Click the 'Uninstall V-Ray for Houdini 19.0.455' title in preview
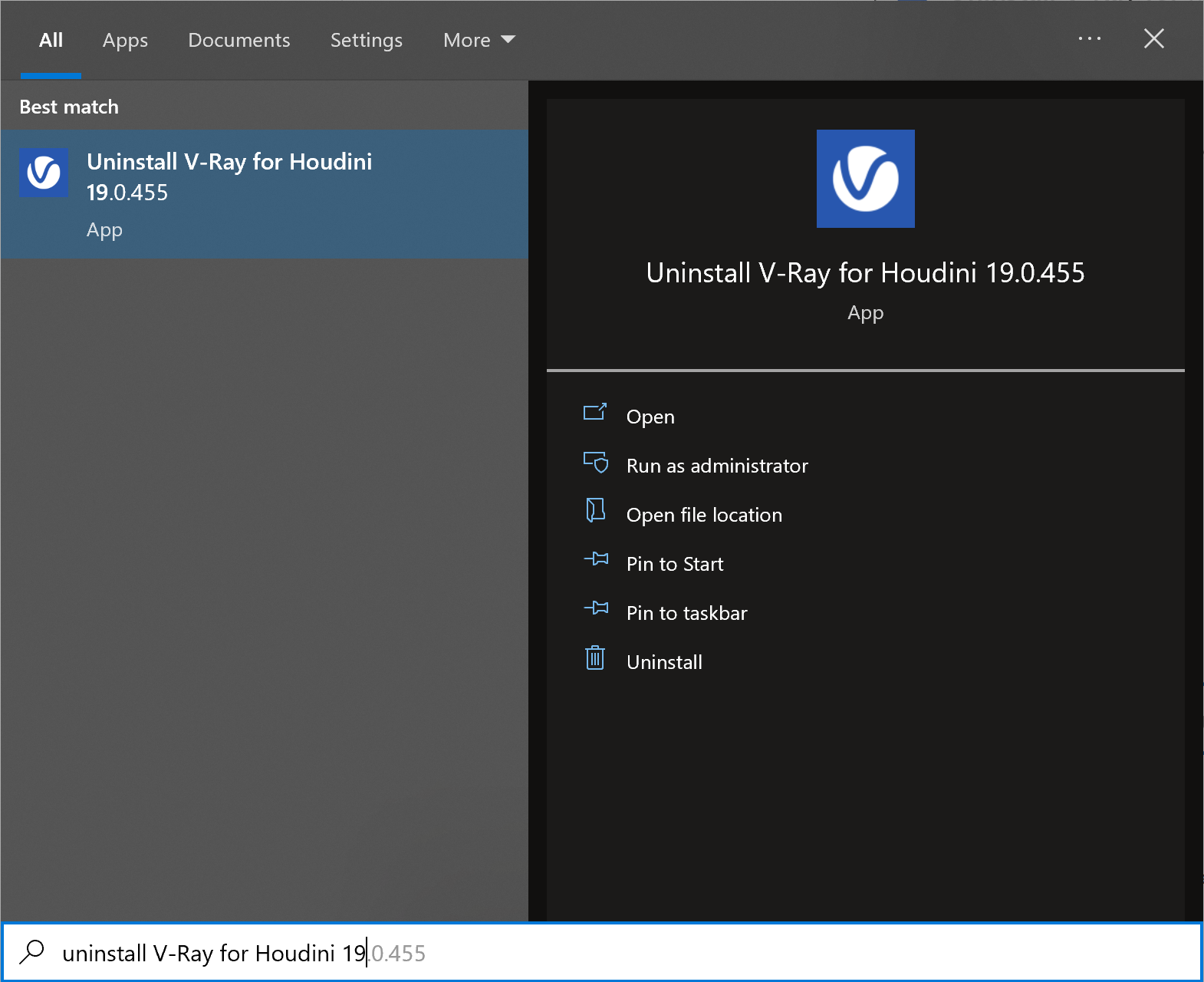This screenshot has height=982, width=1204. (866, 273)
